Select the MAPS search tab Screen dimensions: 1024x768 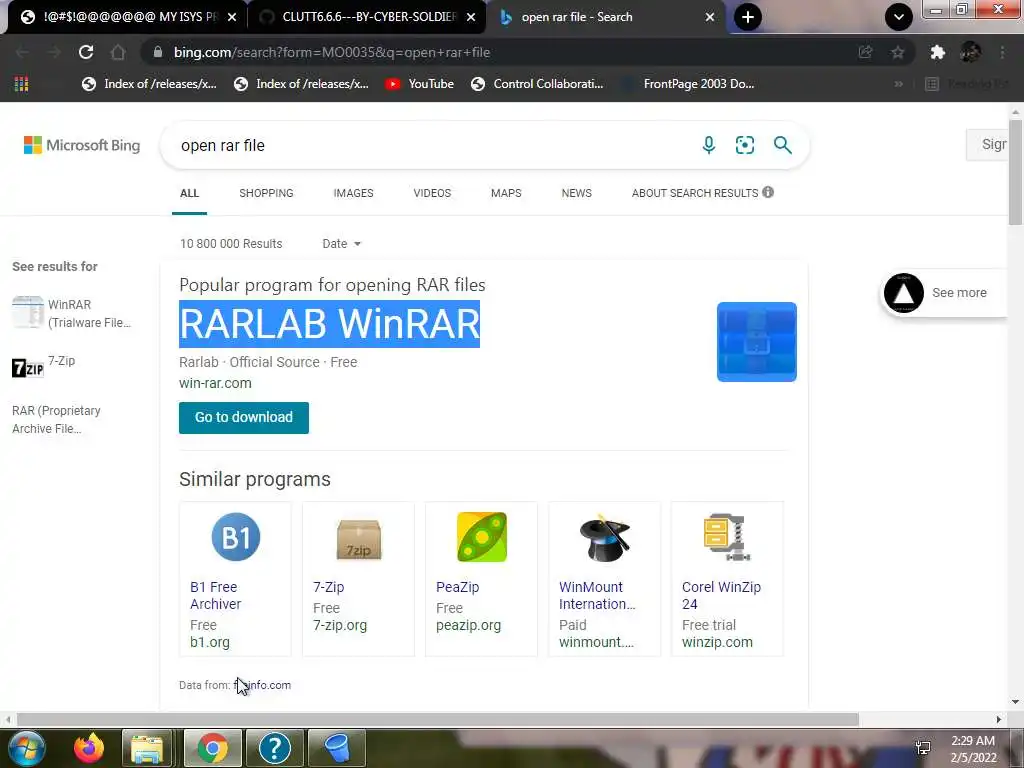[506, 193]
